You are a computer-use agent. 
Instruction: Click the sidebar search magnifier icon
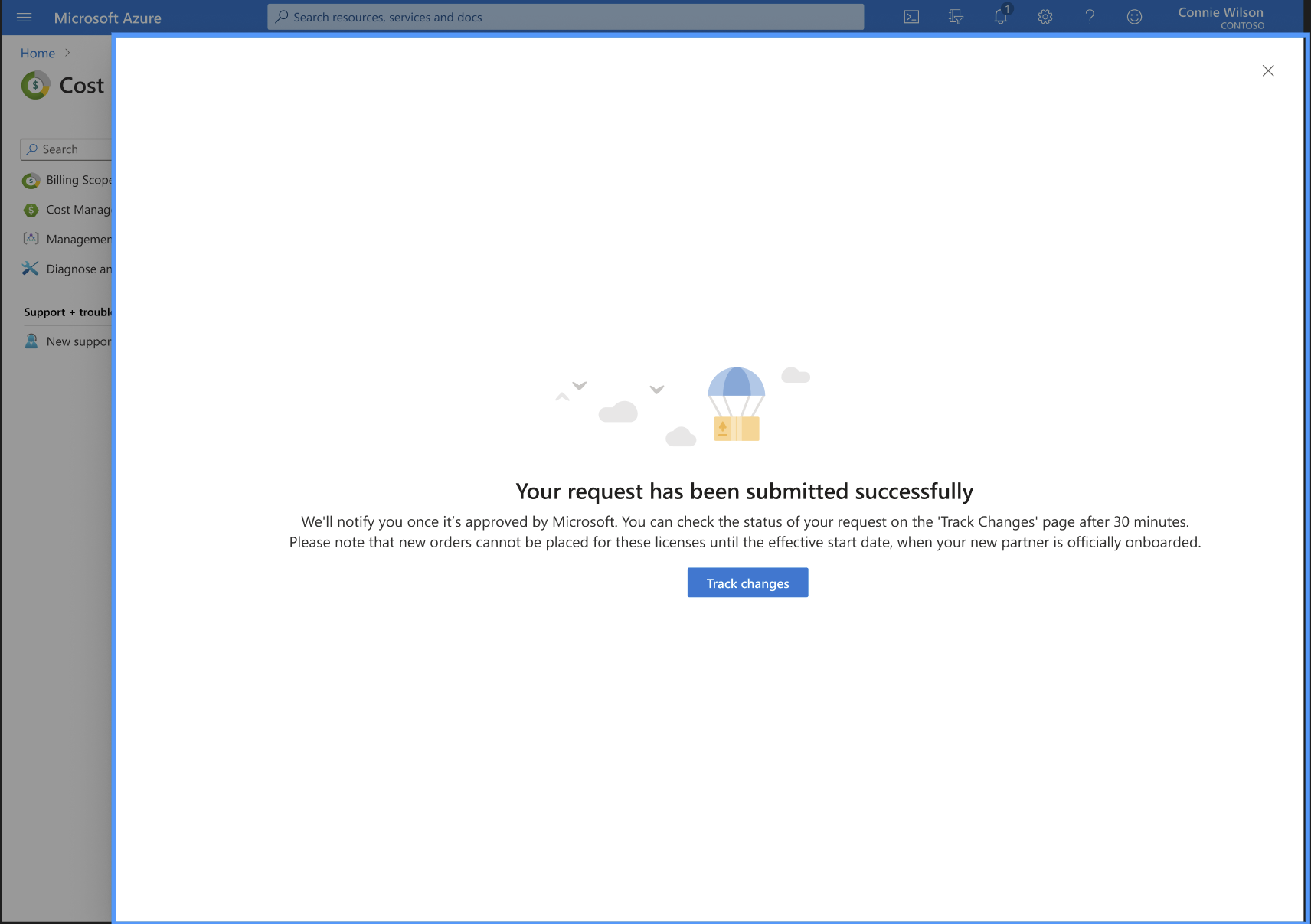pos(32,149)
